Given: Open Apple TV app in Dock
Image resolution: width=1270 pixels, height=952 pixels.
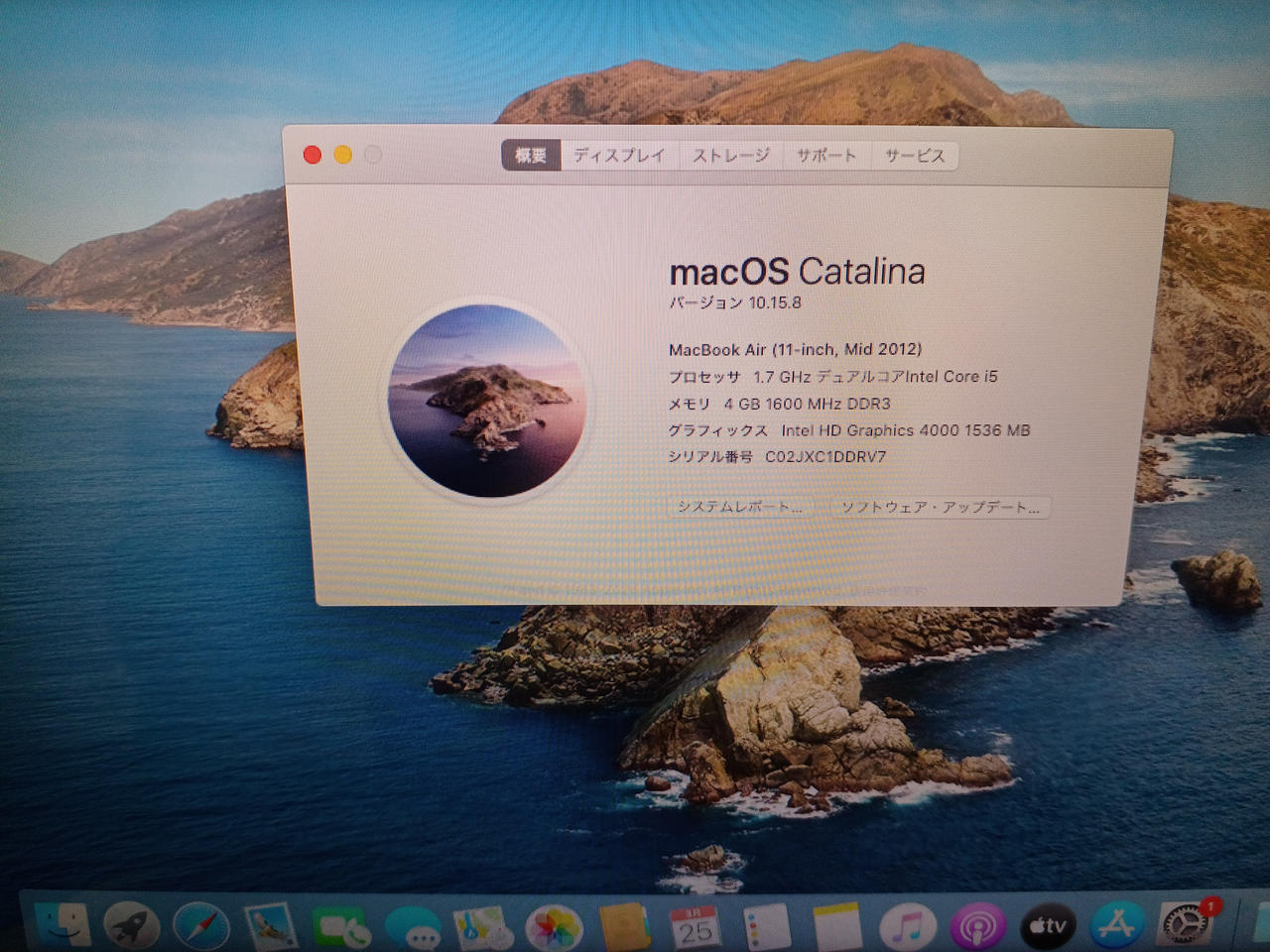Looking at the screenshot, I should [x=1048, y=927].
